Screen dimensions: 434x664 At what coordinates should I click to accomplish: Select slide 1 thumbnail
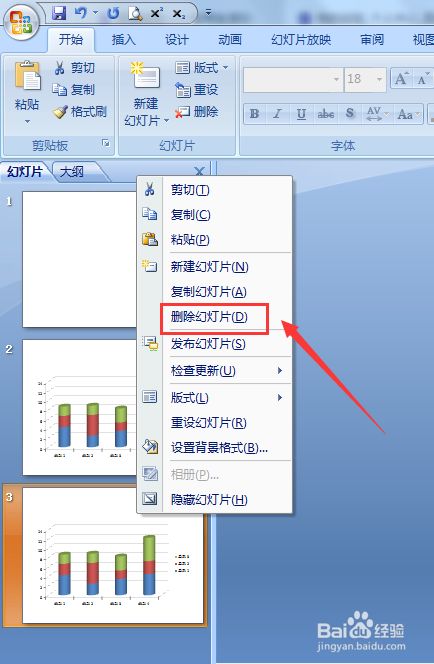pos(80,259)
